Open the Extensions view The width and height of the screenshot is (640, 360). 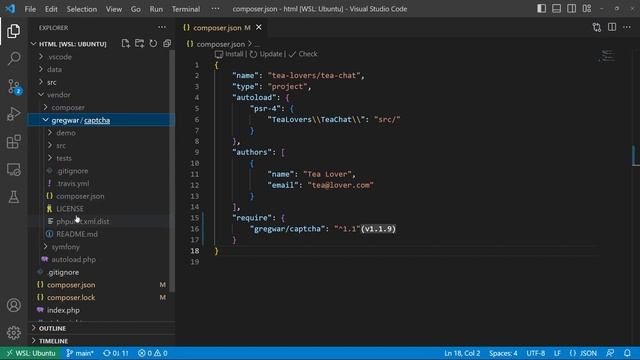pos(13,142)
